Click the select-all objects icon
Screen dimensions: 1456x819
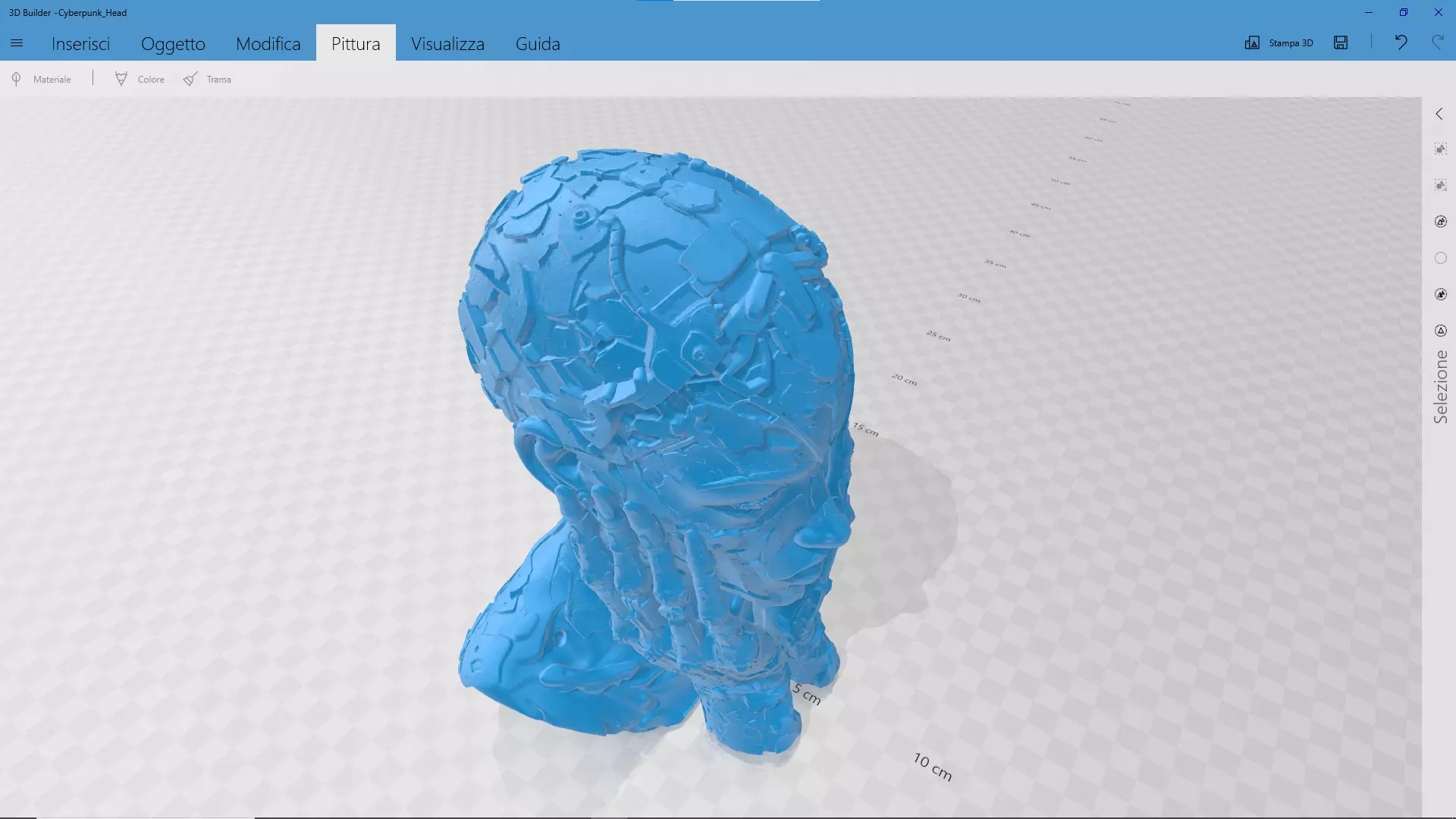pyautogui.click(x=1441, y=149)
